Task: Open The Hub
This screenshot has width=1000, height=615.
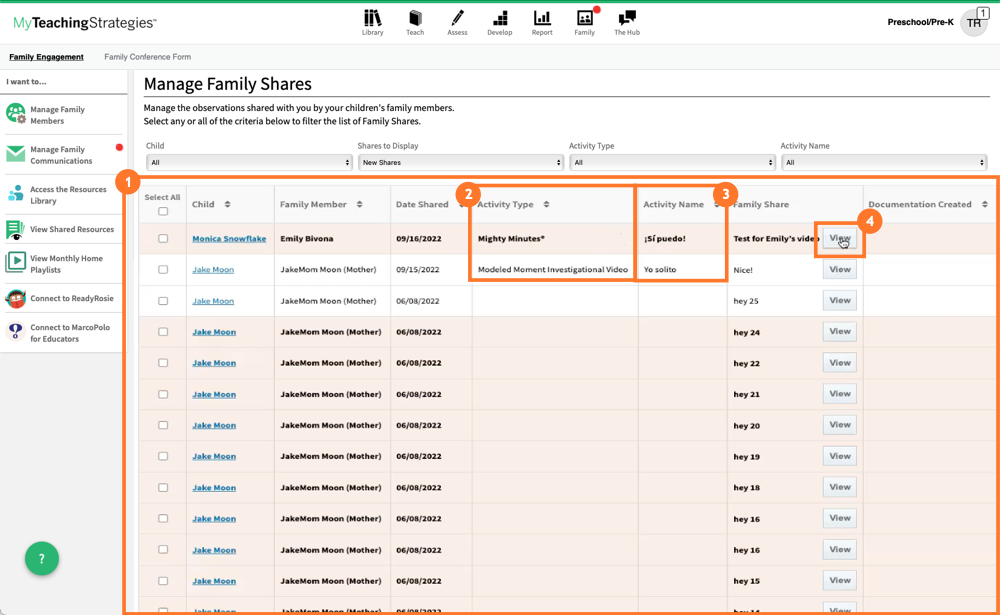Action: [628, 22]
